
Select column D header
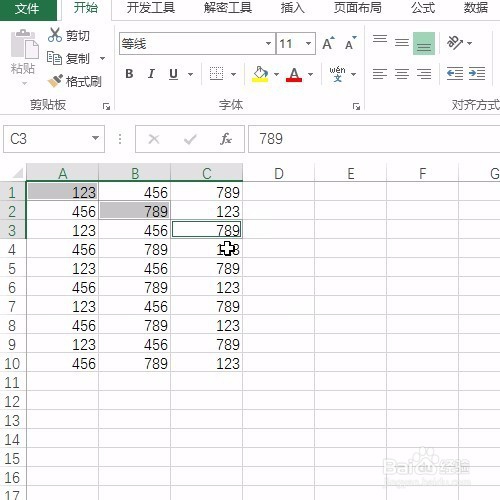pyautogui.click(x=279, y=173)
